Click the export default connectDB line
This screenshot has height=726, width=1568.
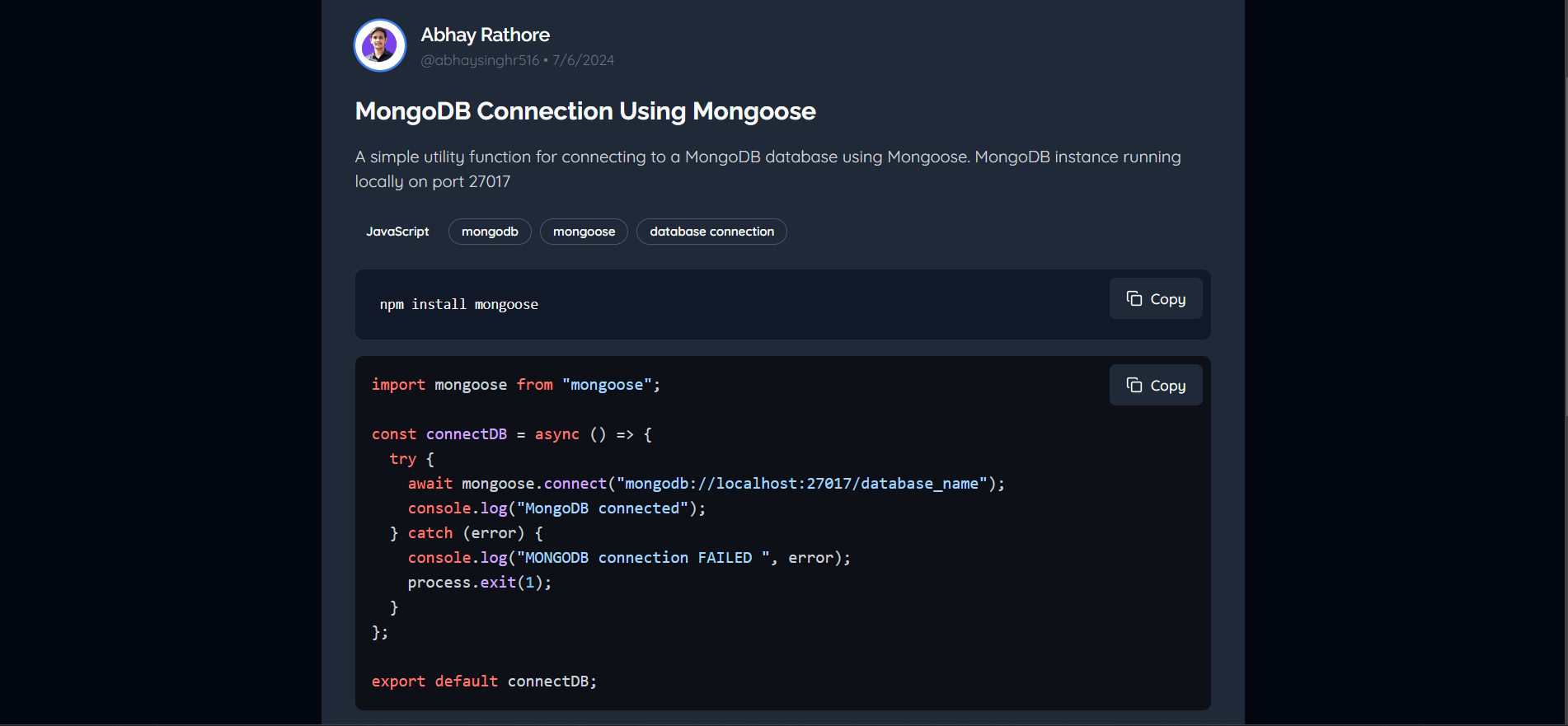484,682
